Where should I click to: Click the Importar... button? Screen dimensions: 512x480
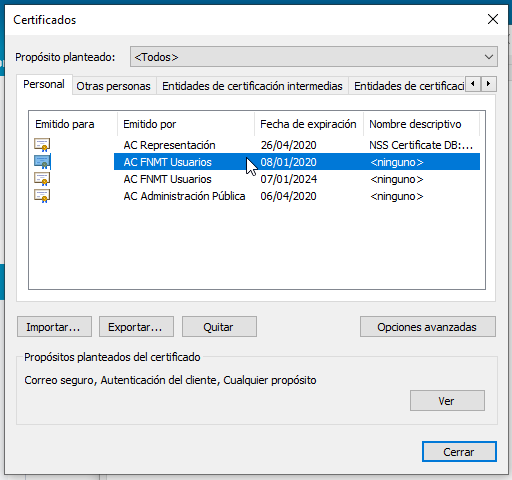click(x=54, y=327)
